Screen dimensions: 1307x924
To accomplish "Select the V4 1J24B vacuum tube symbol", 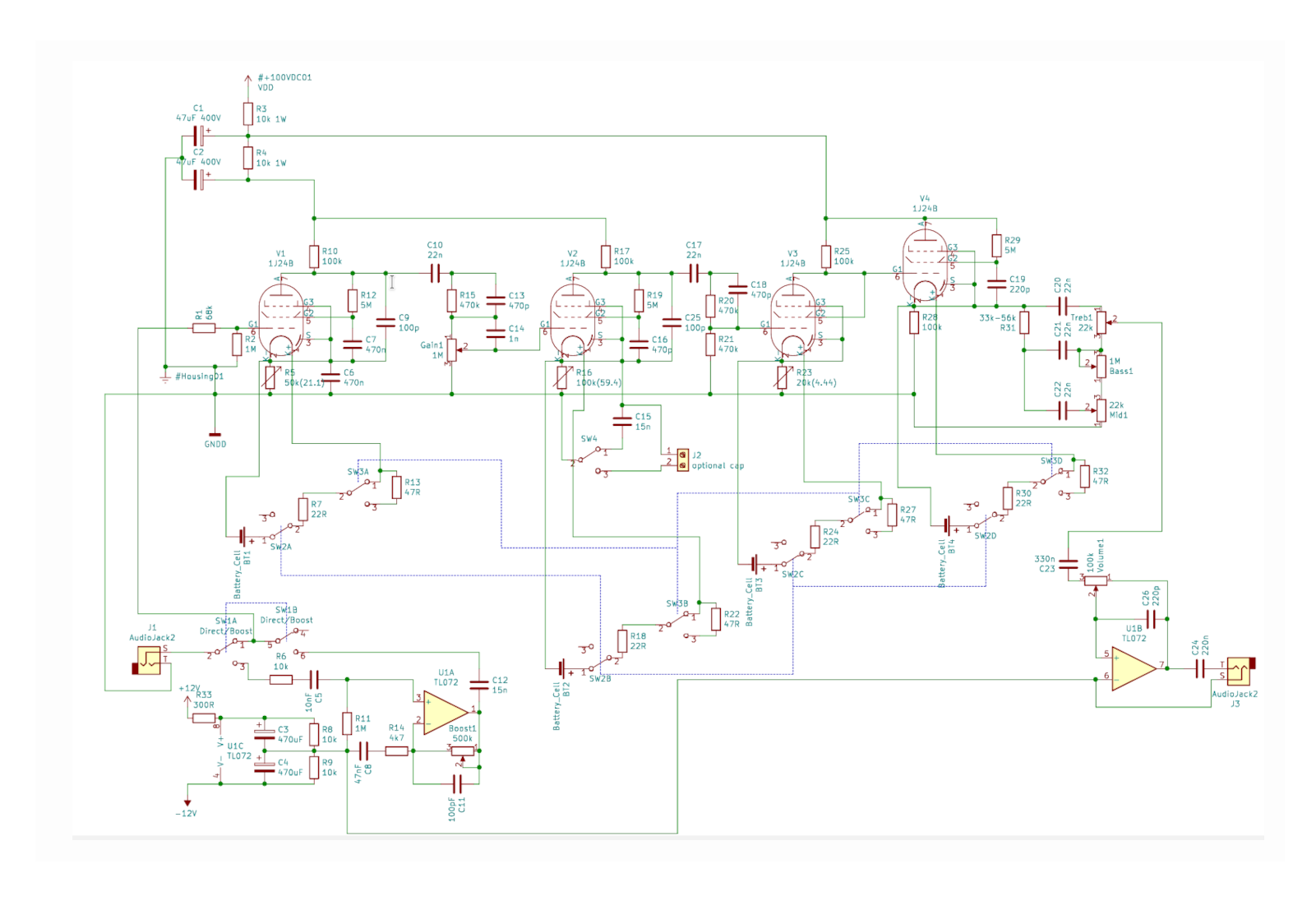I will 925,265.
